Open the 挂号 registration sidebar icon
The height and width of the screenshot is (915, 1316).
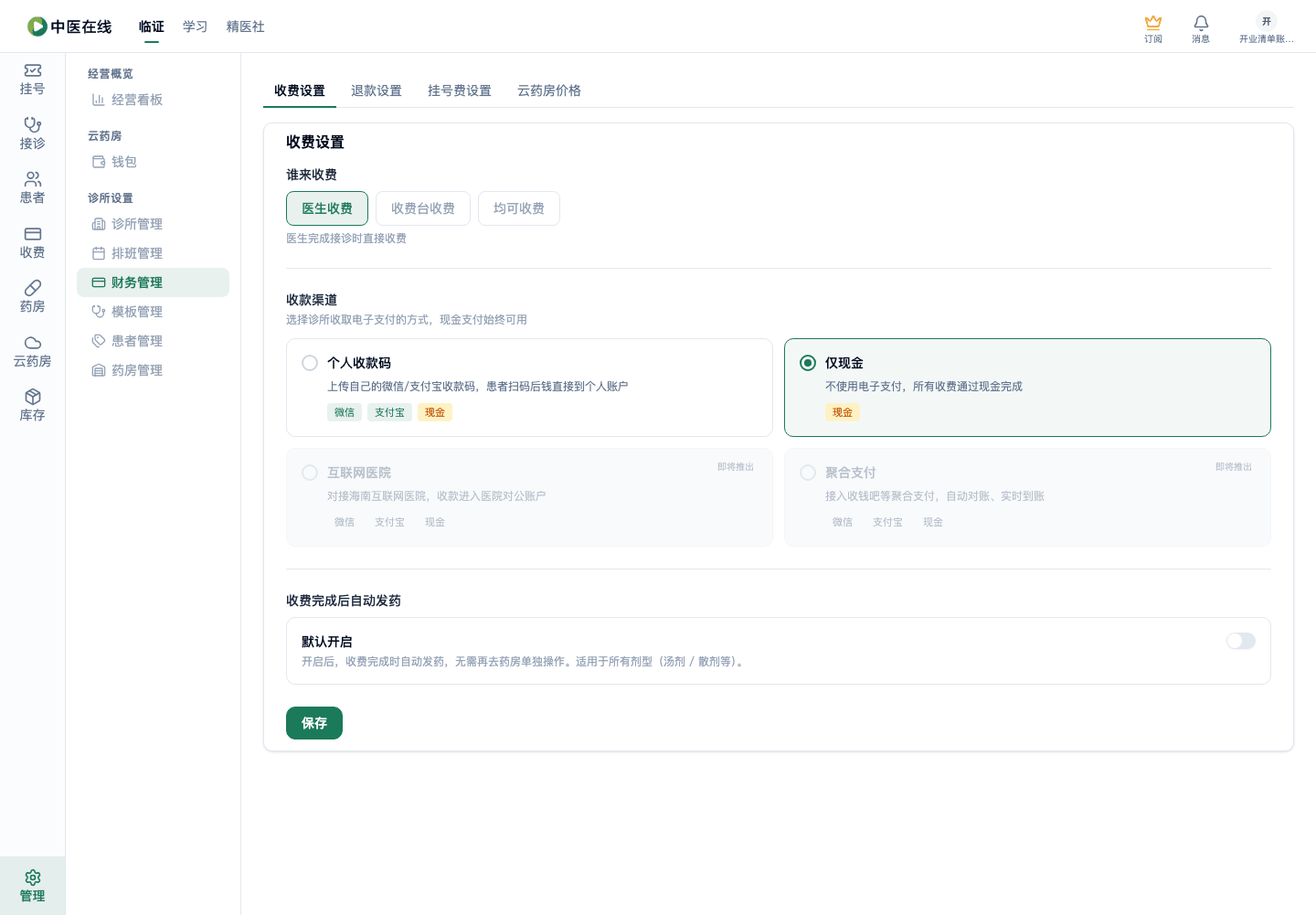pos(33,70)
